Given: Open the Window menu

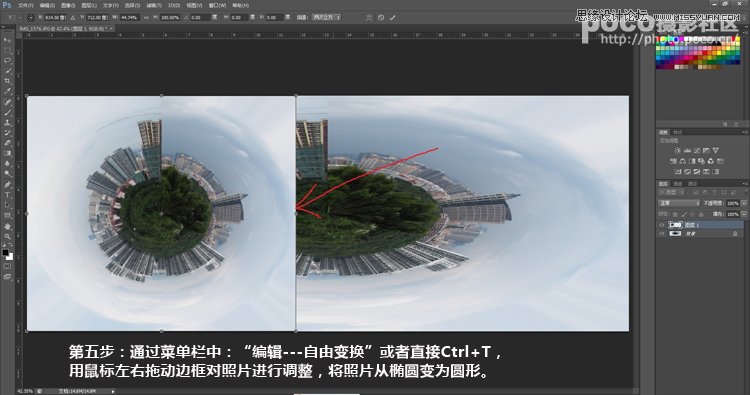Looking at the screenshot, I should [217, 5].
